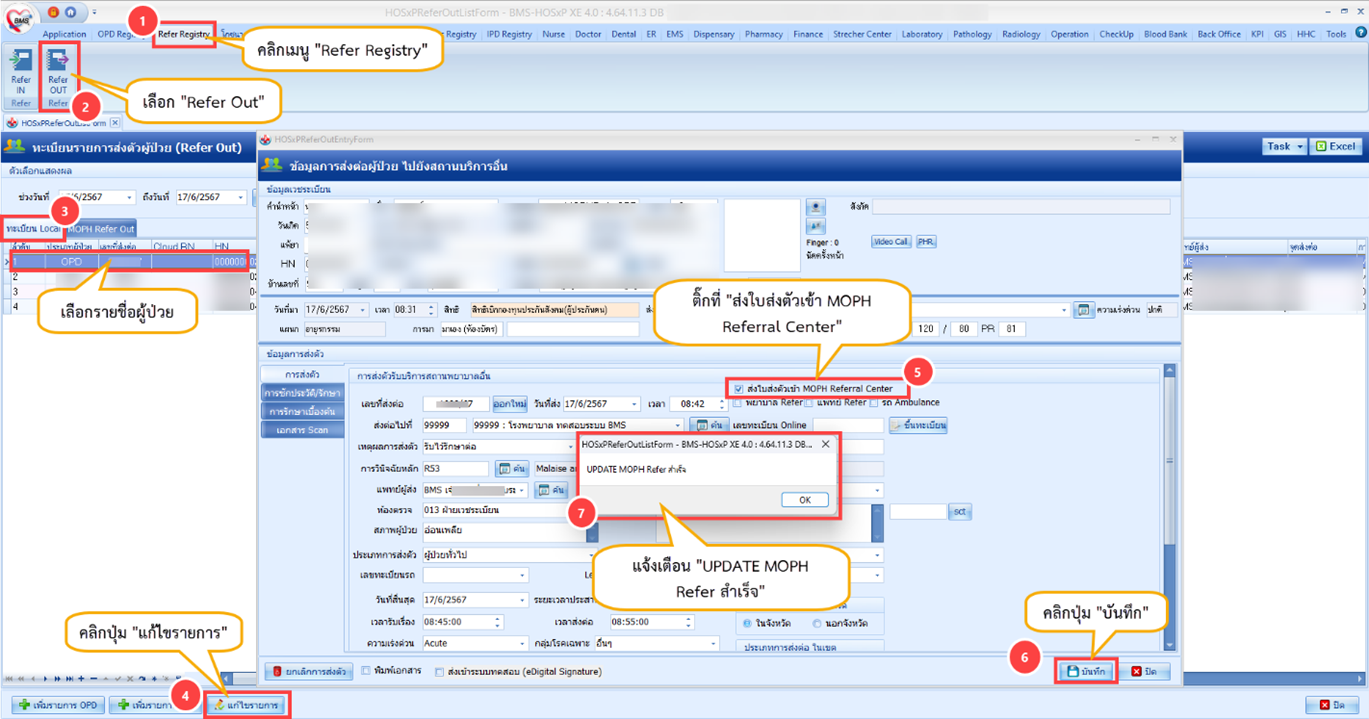
Task: Close the UPDATE MOPH Refer dialog with X
Action: tap(825, 444)
